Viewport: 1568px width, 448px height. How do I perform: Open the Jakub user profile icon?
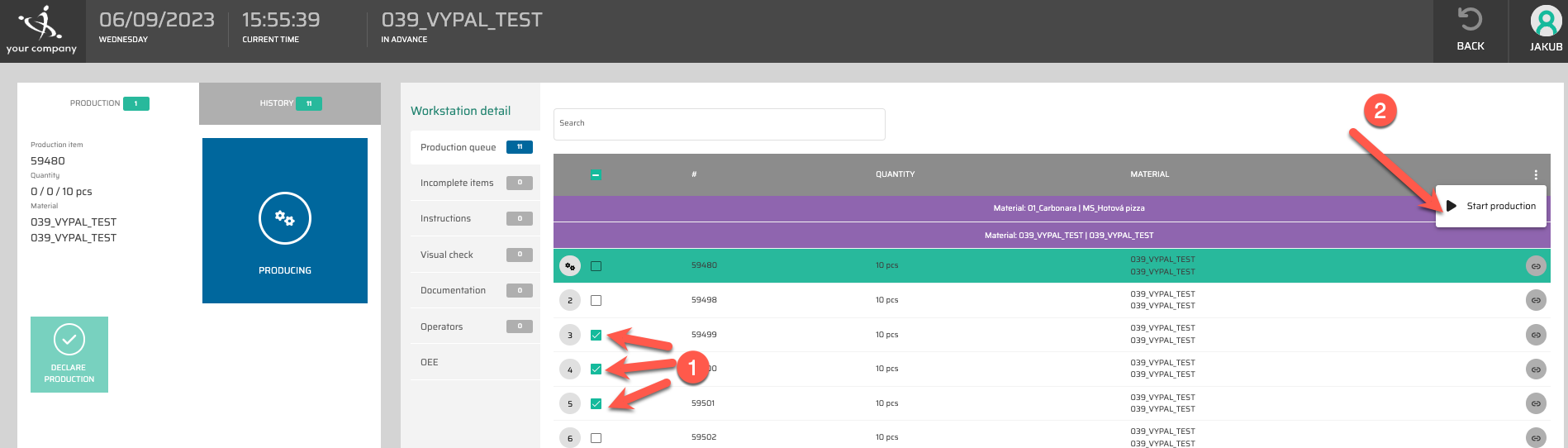pos(1545,21)
